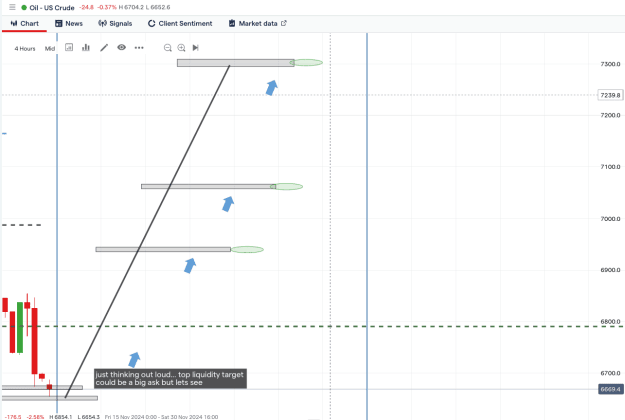Jump to latest candle icon
Screen dimensions: 625x420
click(x=195, y=48)
